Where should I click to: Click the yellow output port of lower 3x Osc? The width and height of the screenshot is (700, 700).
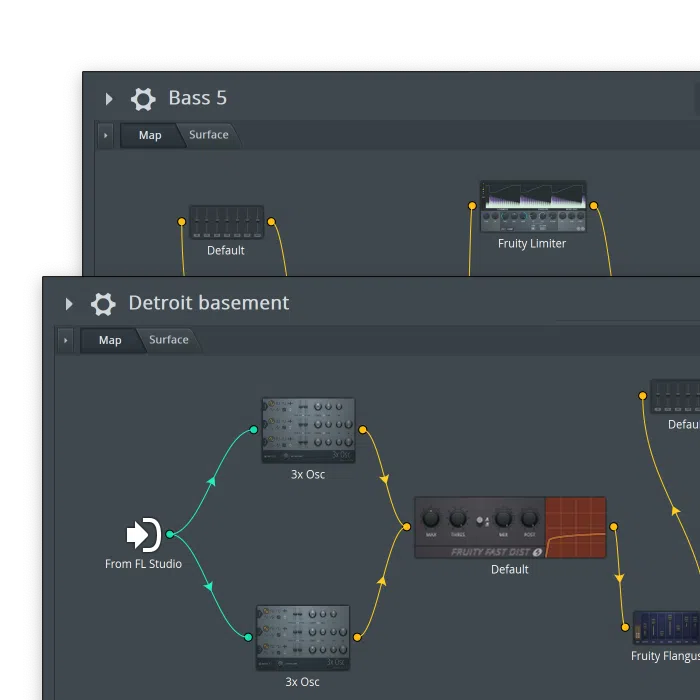click(357, 637)
